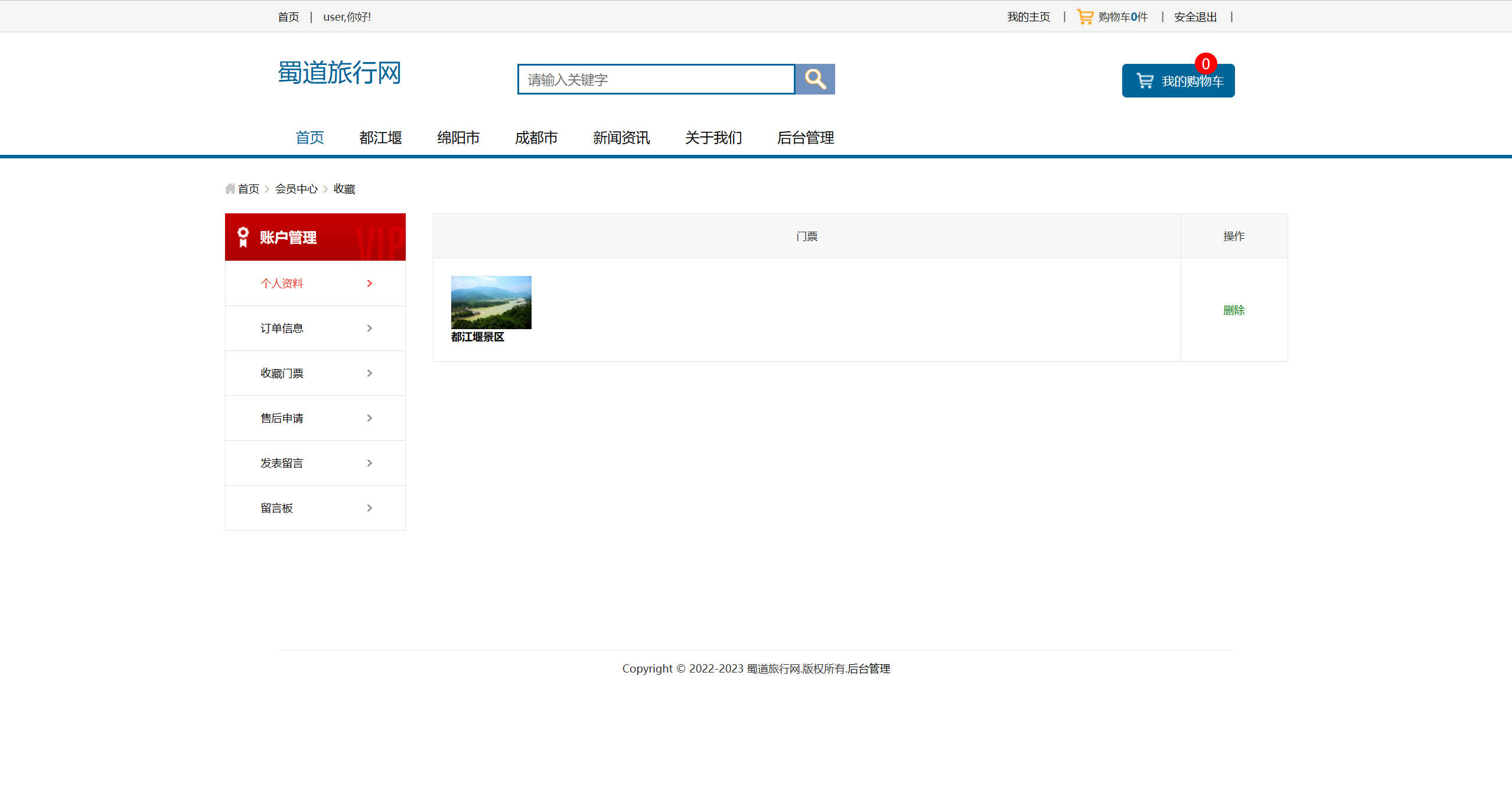
Task: Click the home icon in the breadcrumb
Action: click(230, 188)
